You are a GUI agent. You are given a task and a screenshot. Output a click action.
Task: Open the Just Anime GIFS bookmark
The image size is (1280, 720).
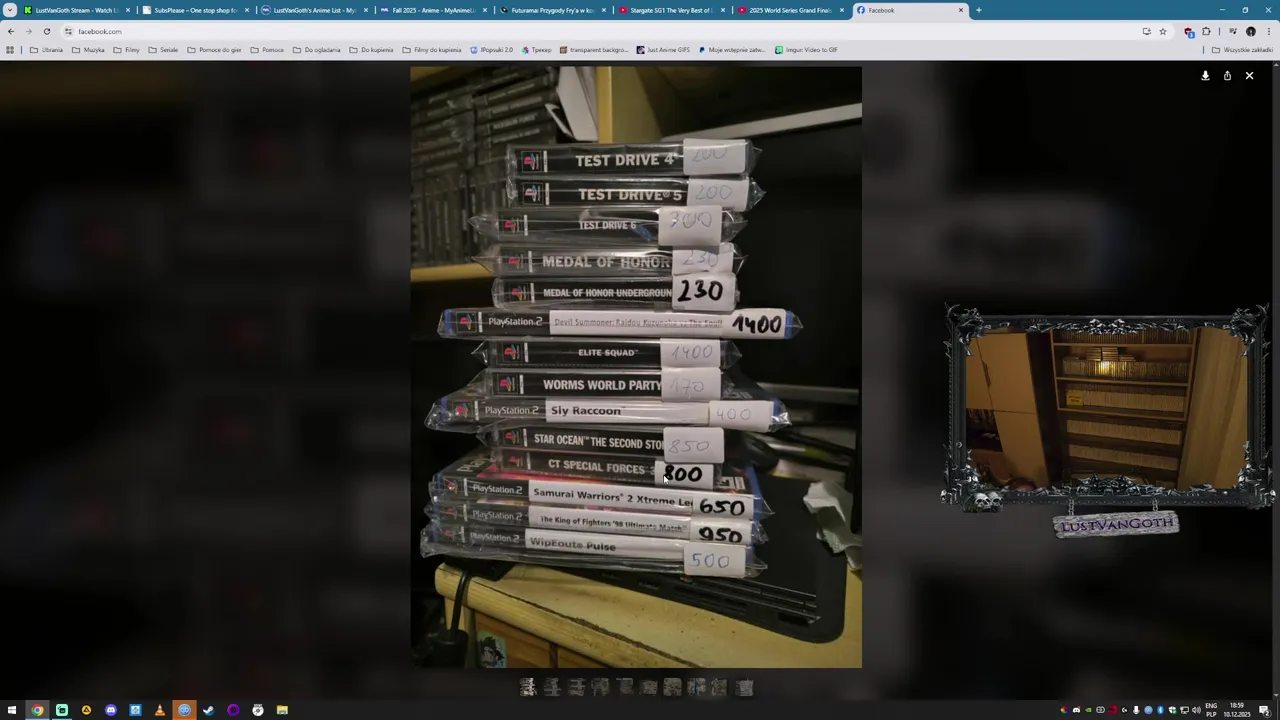663,49
